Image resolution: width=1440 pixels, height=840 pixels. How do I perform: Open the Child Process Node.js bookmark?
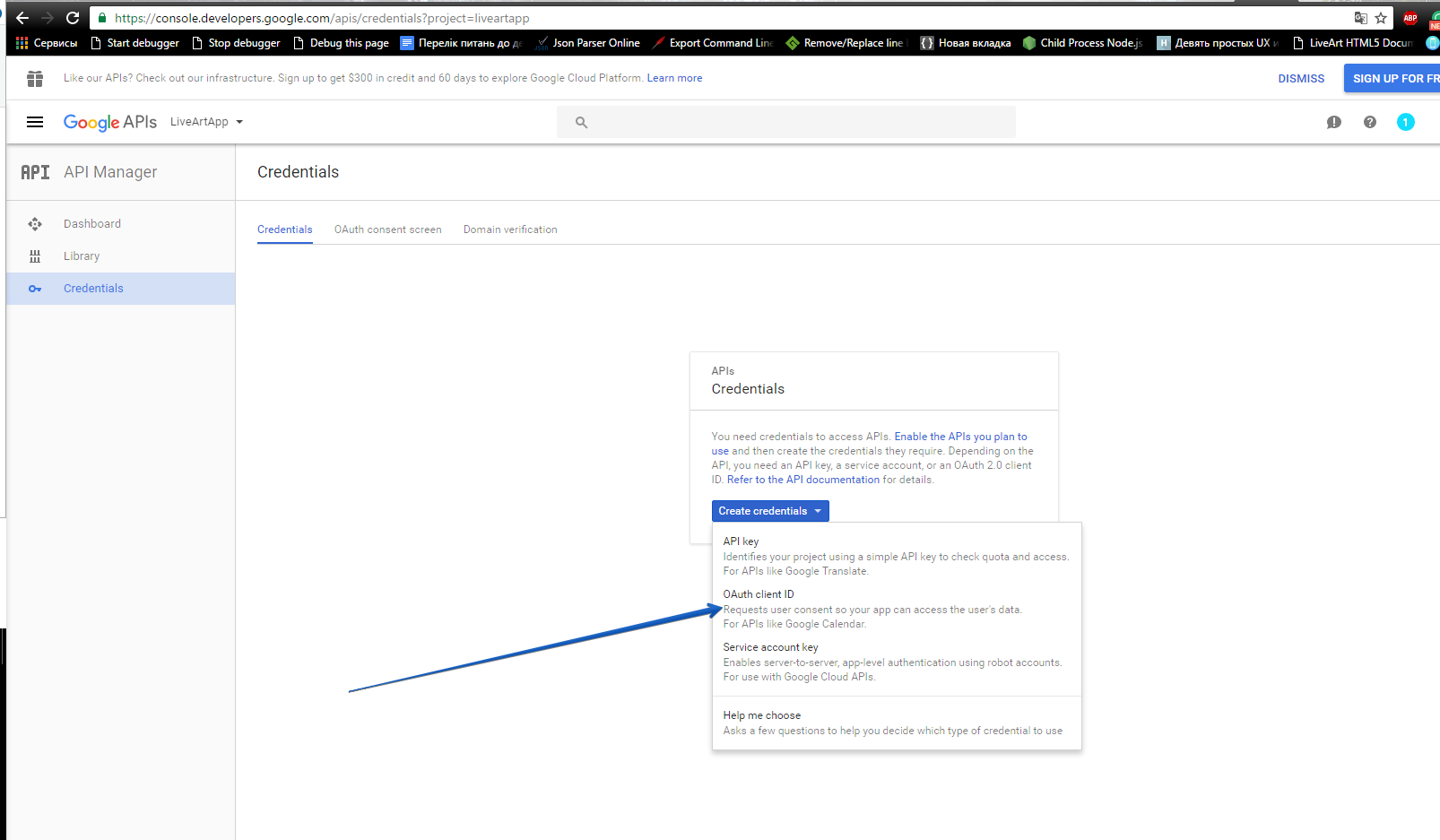coord(1083,43)
